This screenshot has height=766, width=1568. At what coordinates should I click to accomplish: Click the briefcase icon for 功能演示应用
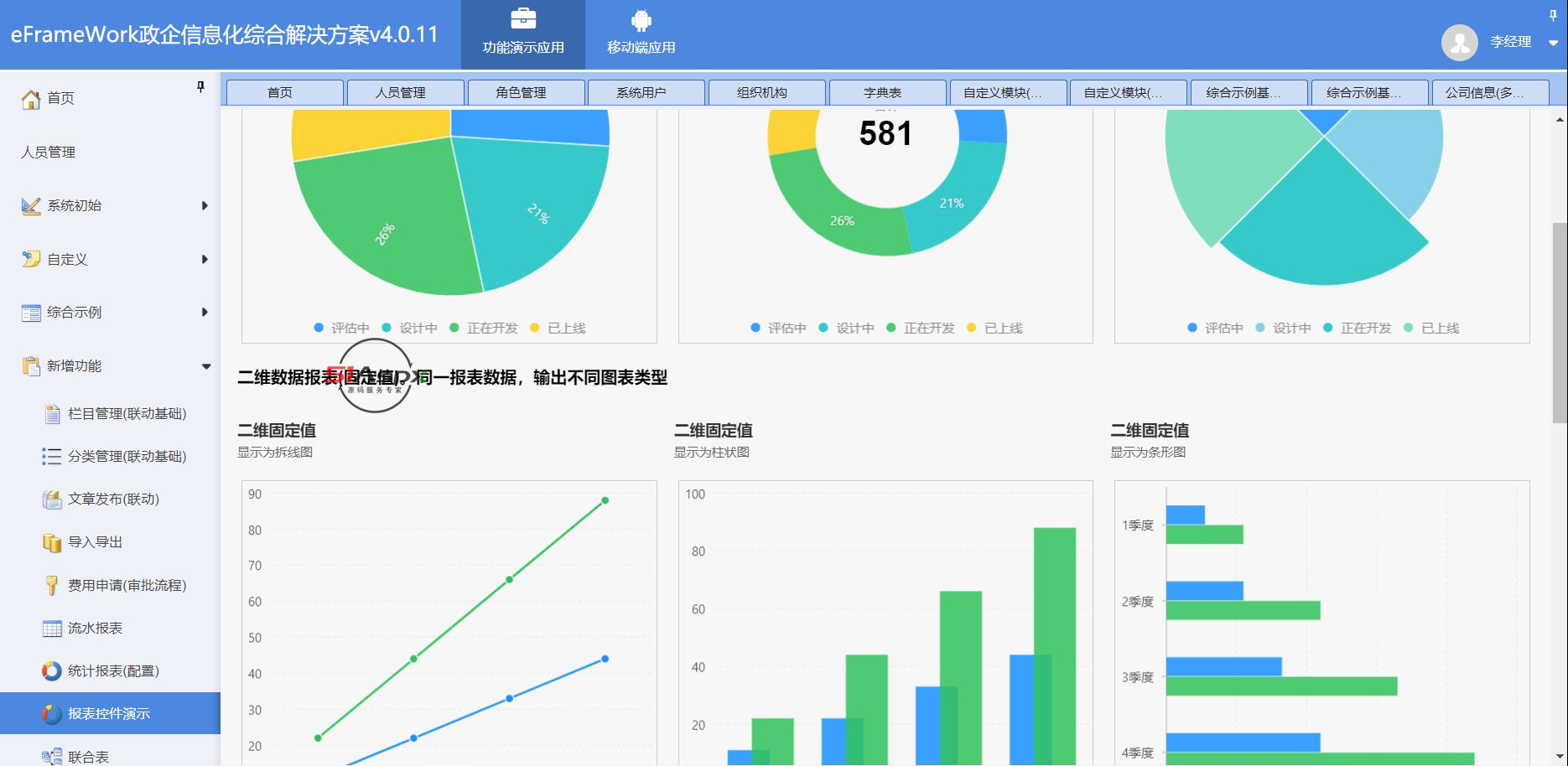[523, 18]
